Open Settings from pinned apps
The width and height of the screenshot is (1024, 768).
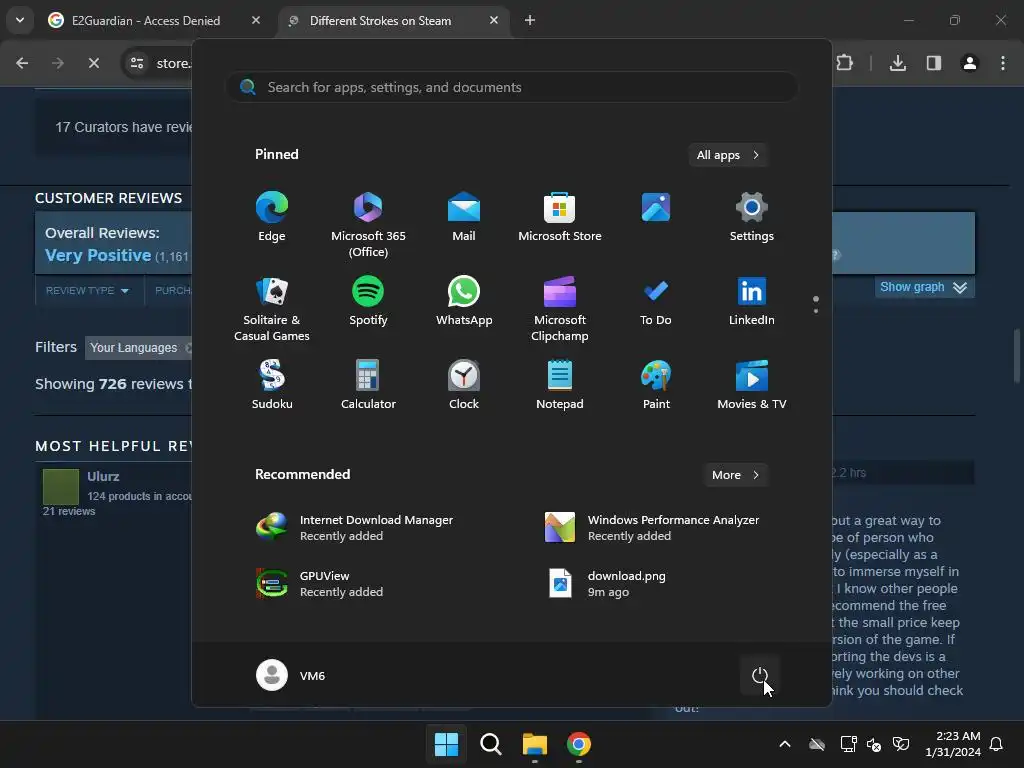tap(752, 217)
